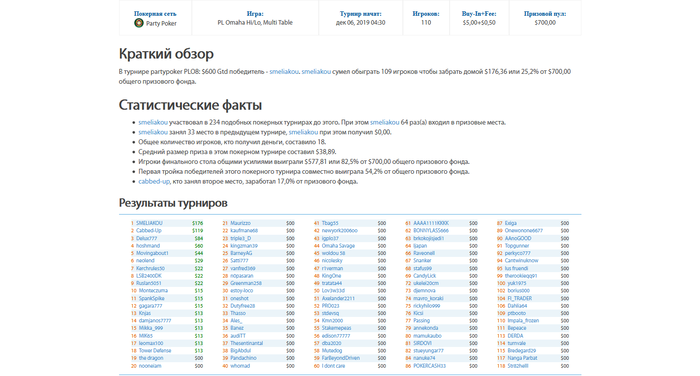
Task: Select player Knjas ranked 13th
Action: (145, 313)
